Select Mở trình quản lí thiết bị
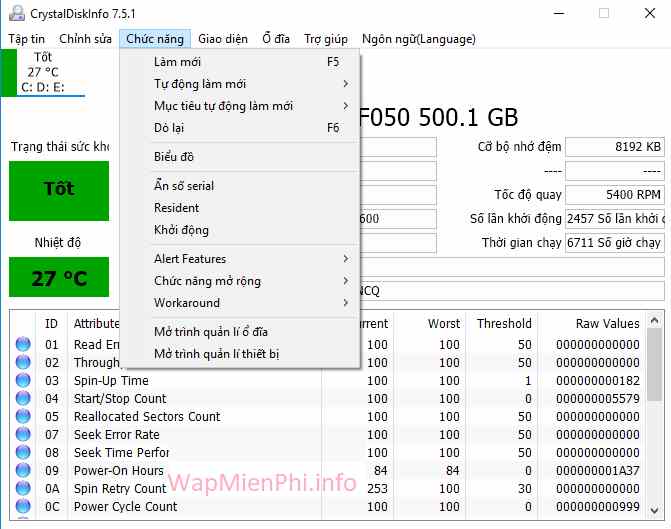The height and width of the screenshot is (529, 671). [x=240, y=354]
